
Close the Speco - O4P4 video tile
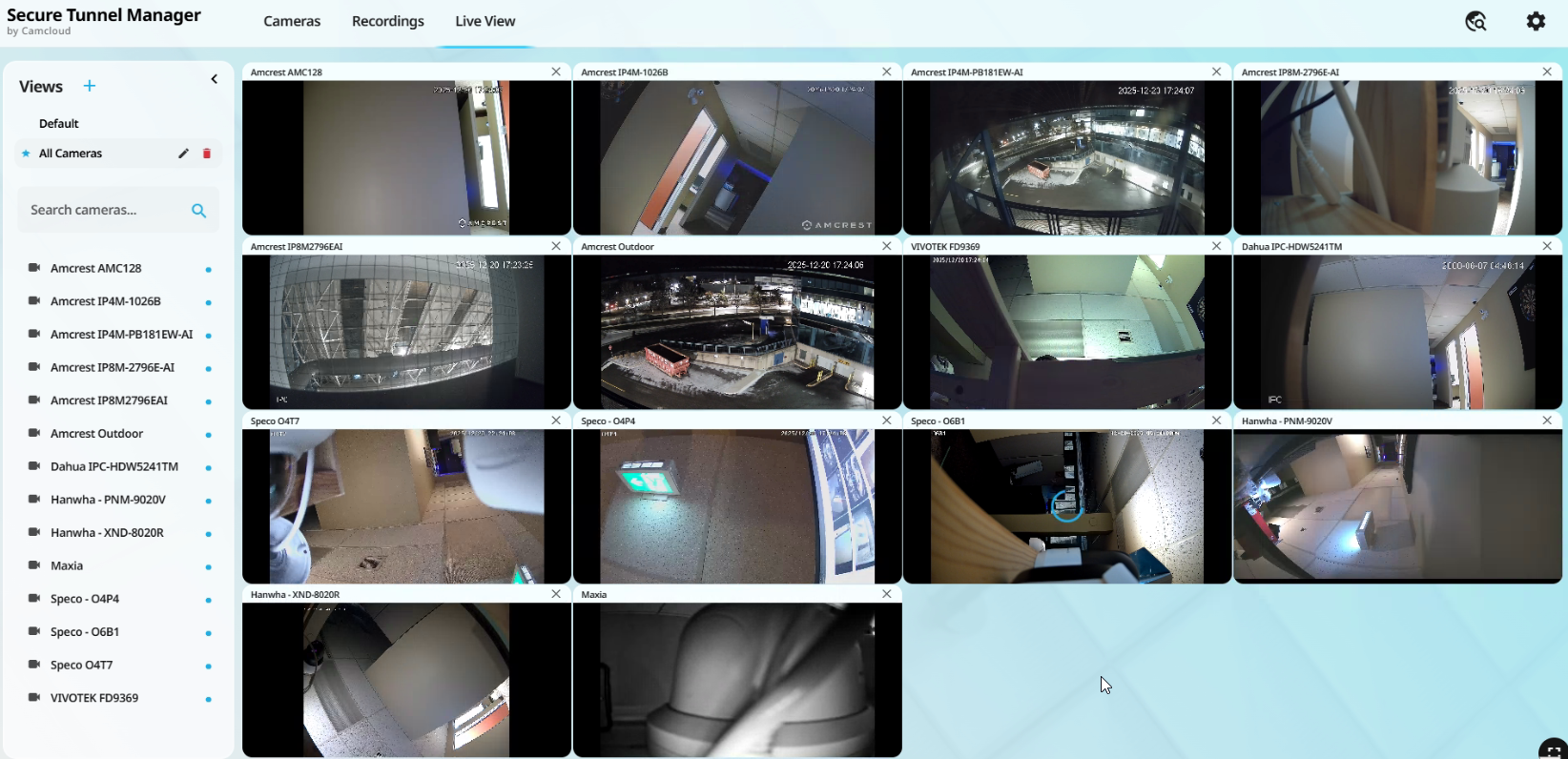tap(887, 421)
